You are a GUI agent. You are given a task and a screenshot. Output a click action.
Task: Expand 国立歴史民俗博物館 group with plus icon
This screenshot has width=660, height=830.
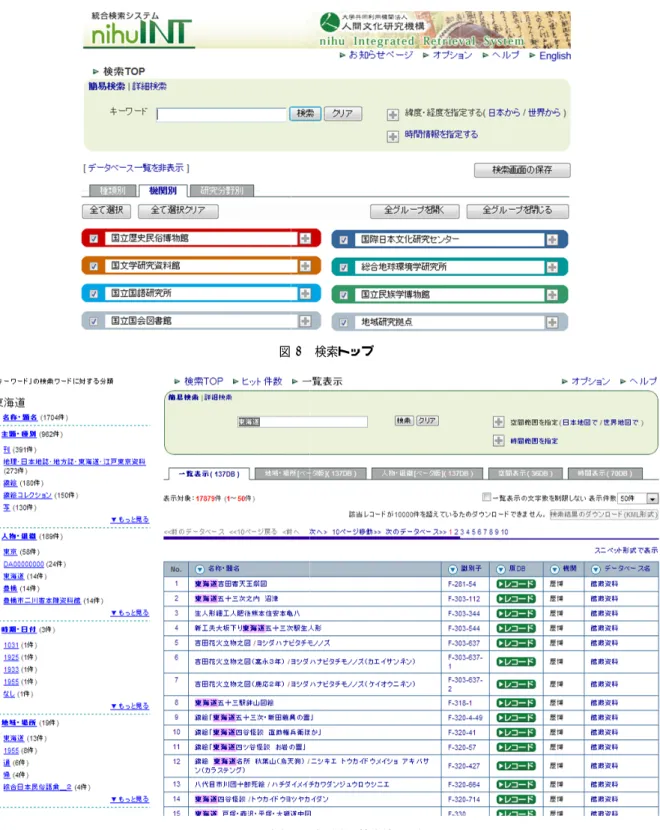305,238
